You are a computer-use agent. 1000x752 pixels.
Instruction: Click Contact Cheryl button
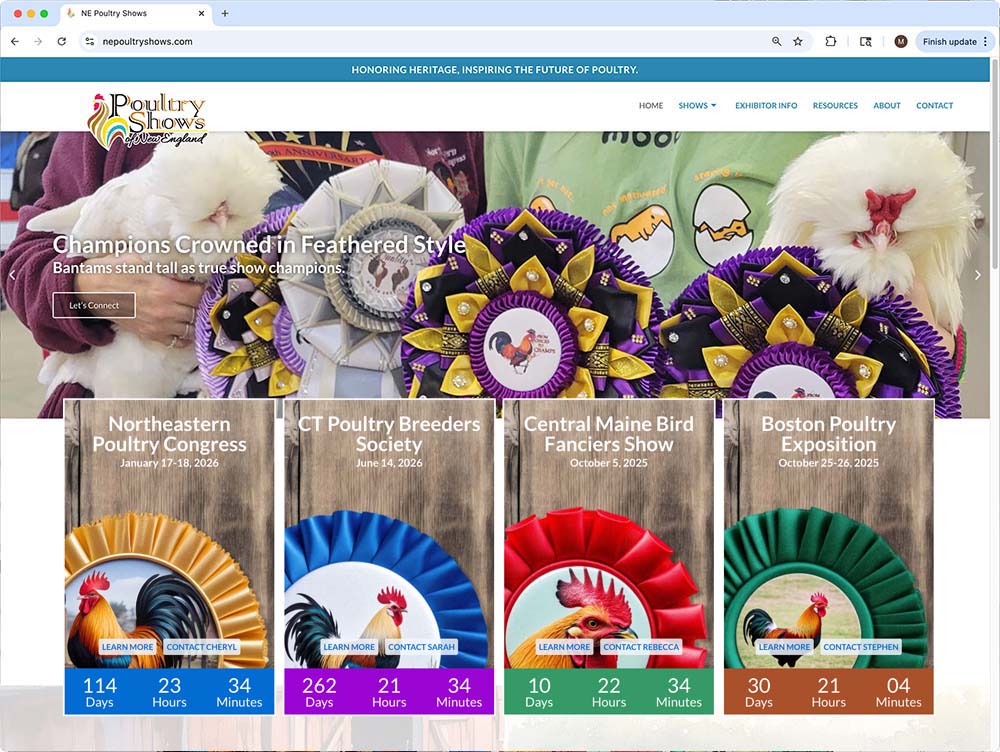[x=202, y=647]
